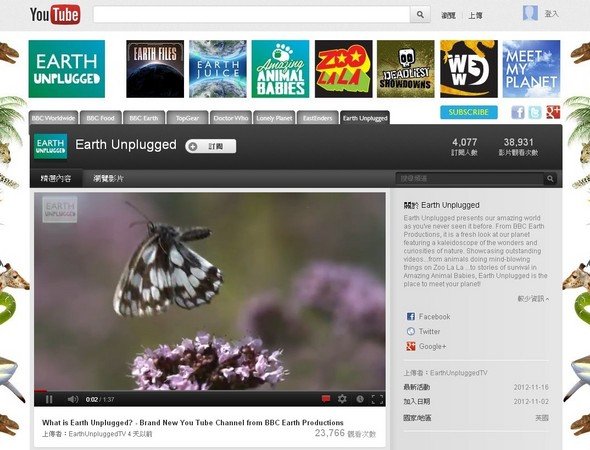590x450 pixels.
Task: Click the 0:02 / 1:37 time display
Action: (100, 400)
